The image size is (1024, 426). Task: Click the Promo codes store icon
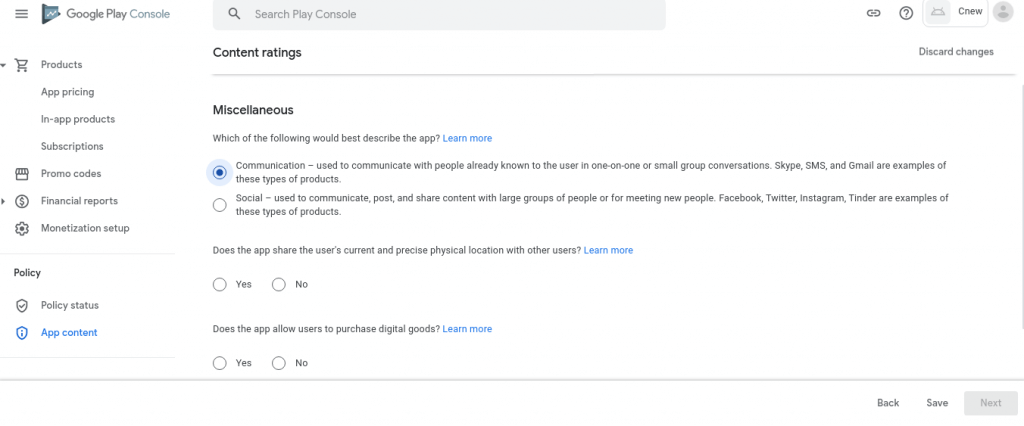(x=21, y=174)
